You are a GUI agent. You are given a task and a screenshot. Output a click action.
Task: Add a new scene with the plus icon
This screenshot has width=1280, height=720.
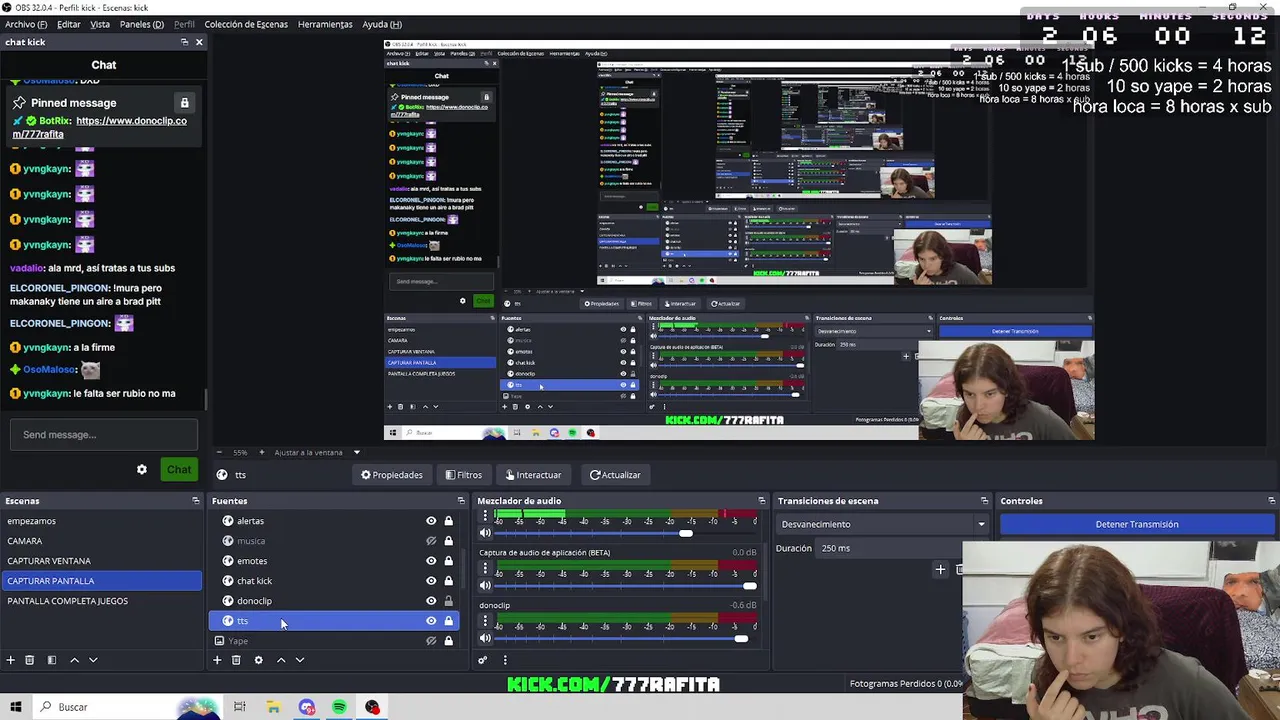click(11, 660)
